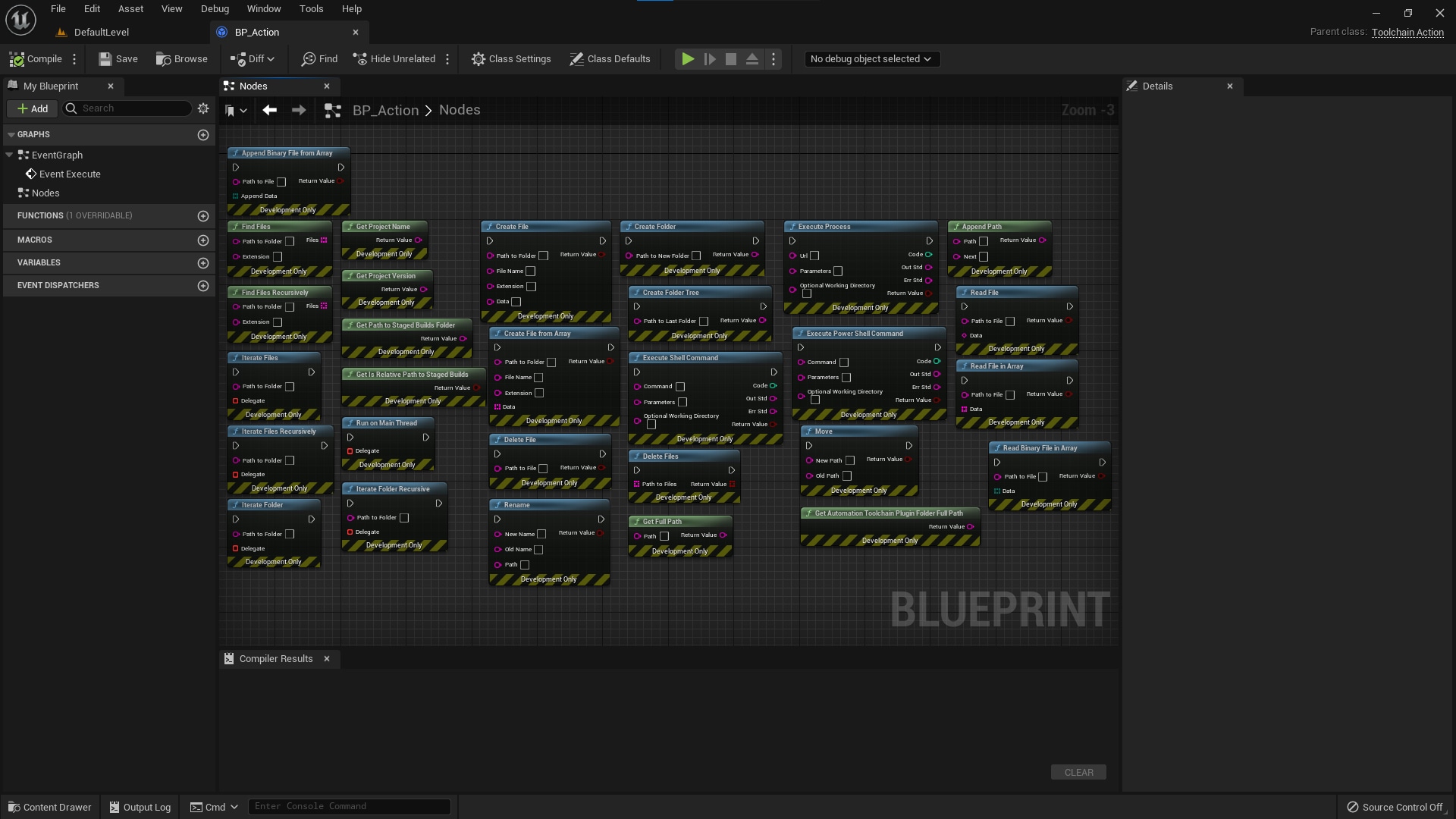Select the Rename node title
This screenshot has width=1456, height=819.
coord(517,505)
